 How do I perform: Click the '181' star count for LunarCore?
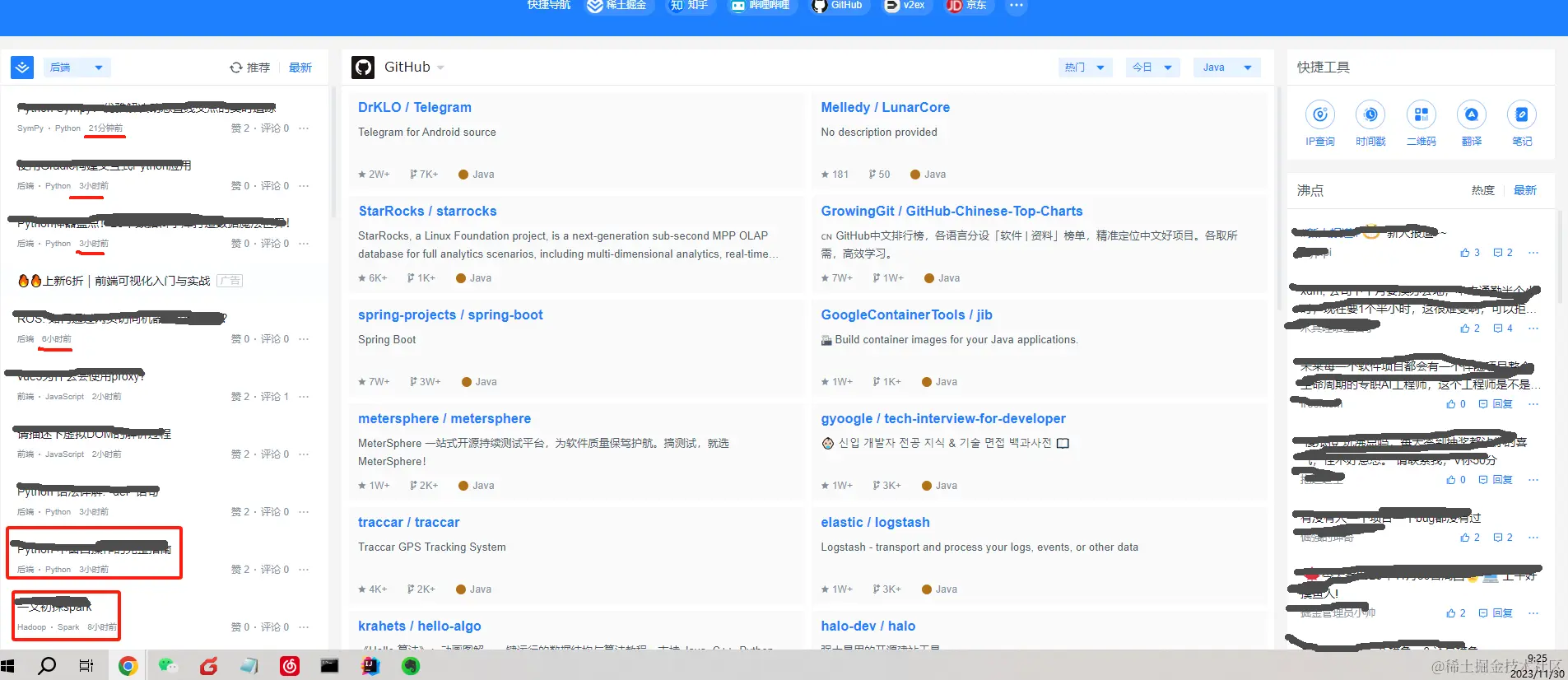tap(835, 175)
